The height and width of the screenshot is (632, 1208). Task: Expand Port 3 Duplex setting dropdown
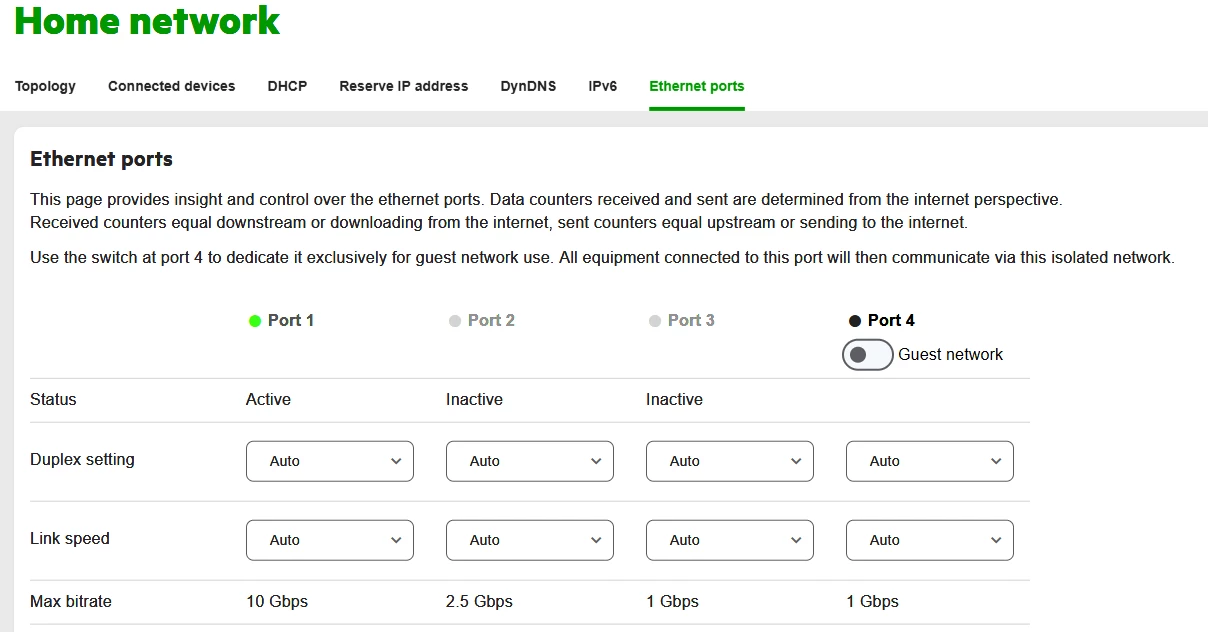729,461
